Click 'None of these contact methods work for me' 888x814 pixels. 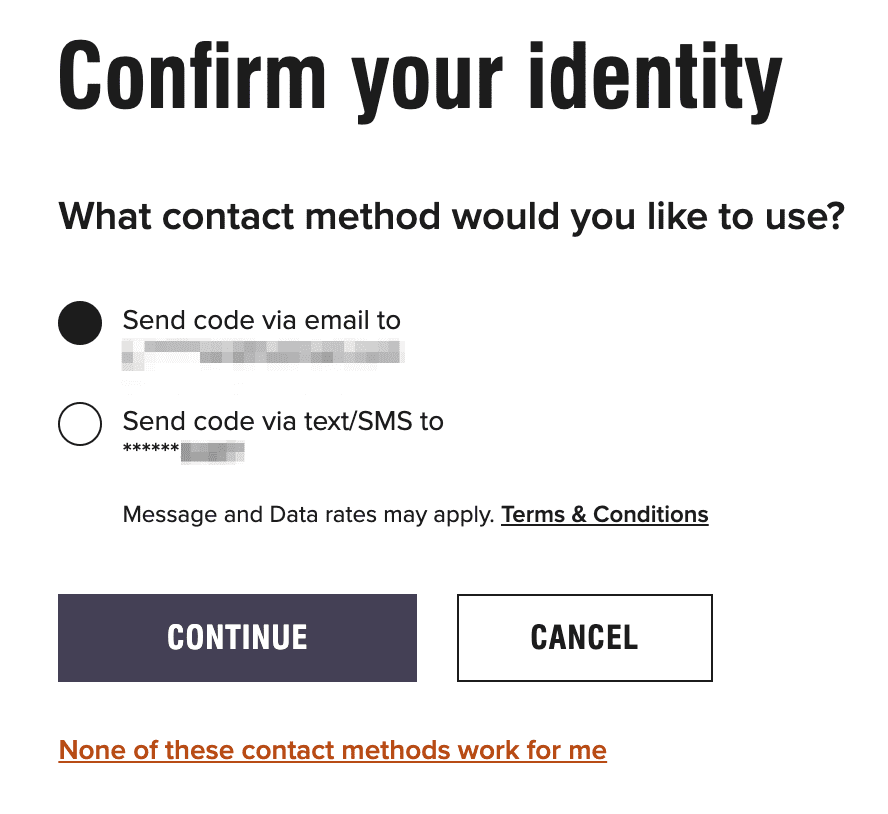[332, 750]
